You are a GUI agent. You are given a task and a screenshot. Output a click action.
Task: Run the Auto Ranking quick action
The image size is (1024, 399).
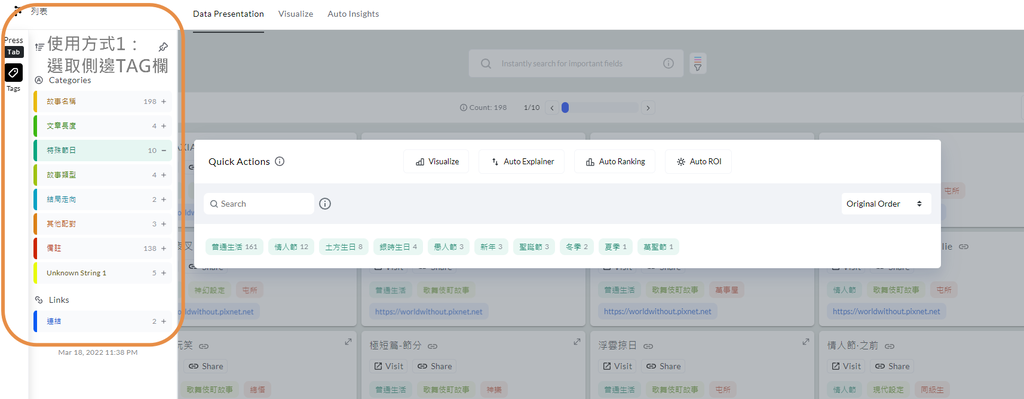point(615,161)
